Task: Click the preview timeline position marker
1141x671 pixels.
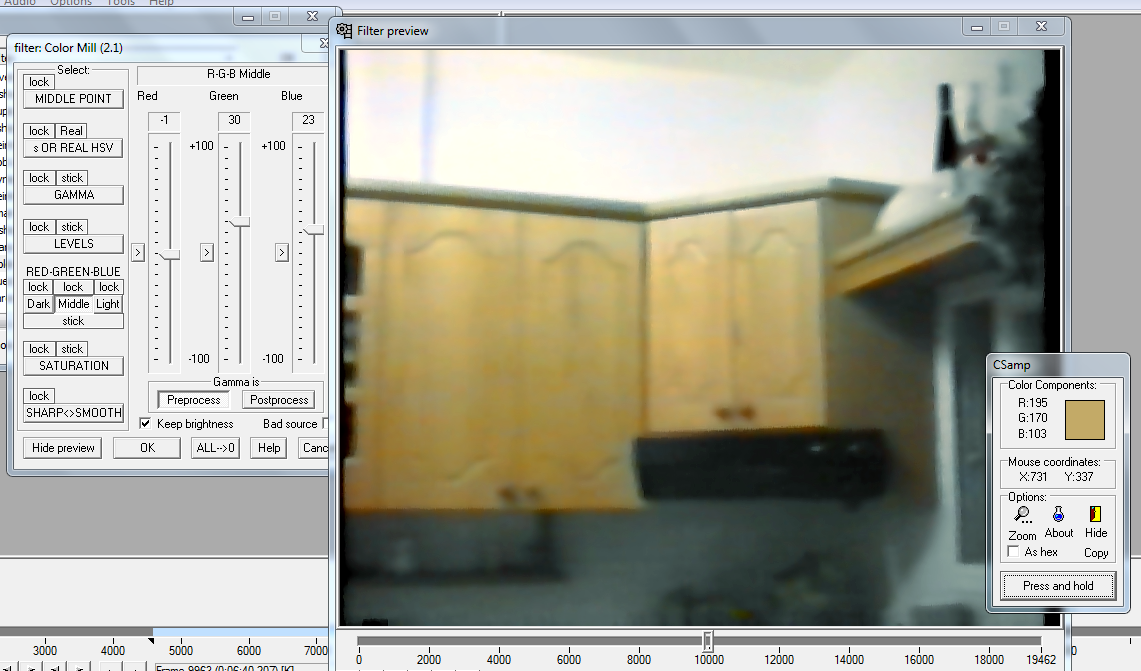Action: tap(707, 641)
